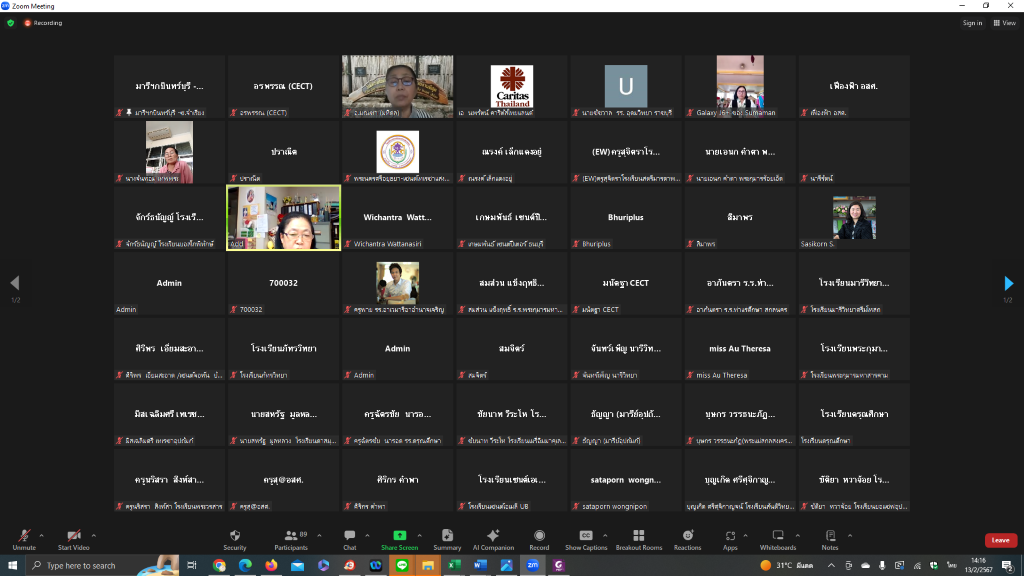Viewport: 1024px width, 576px height.
Task: Open Task View on the taskbar
Action: click(x=191, y=566)
